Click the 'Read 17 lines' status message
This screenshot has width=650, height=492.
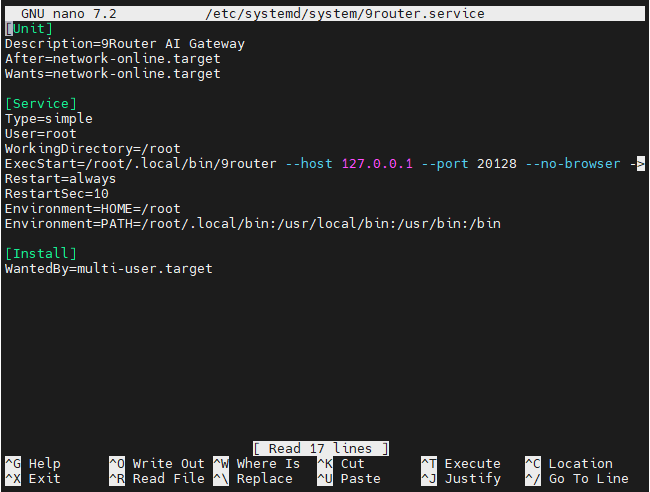[321, 448]
